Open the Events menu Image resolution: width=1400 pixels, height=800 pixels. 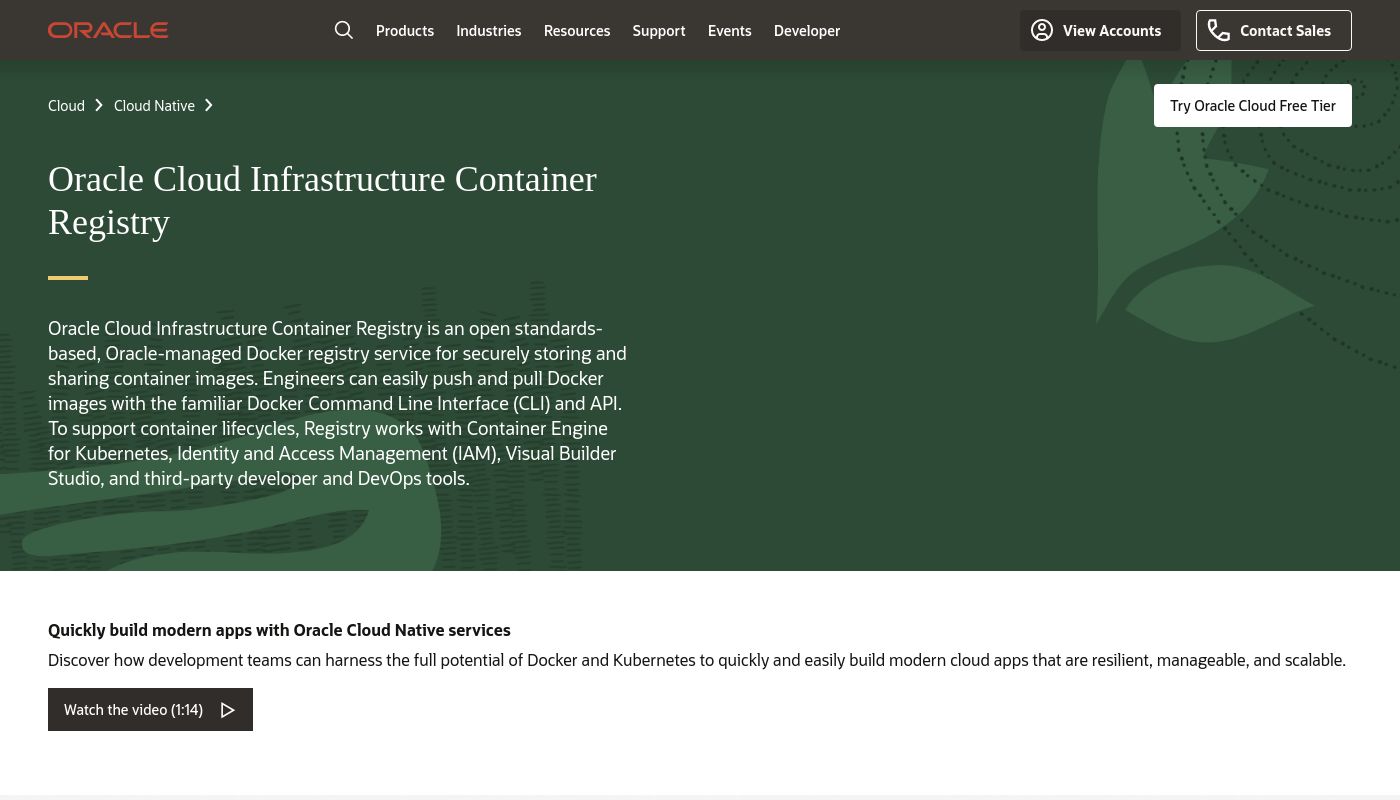pyautogui.click(x=729, y=31)
